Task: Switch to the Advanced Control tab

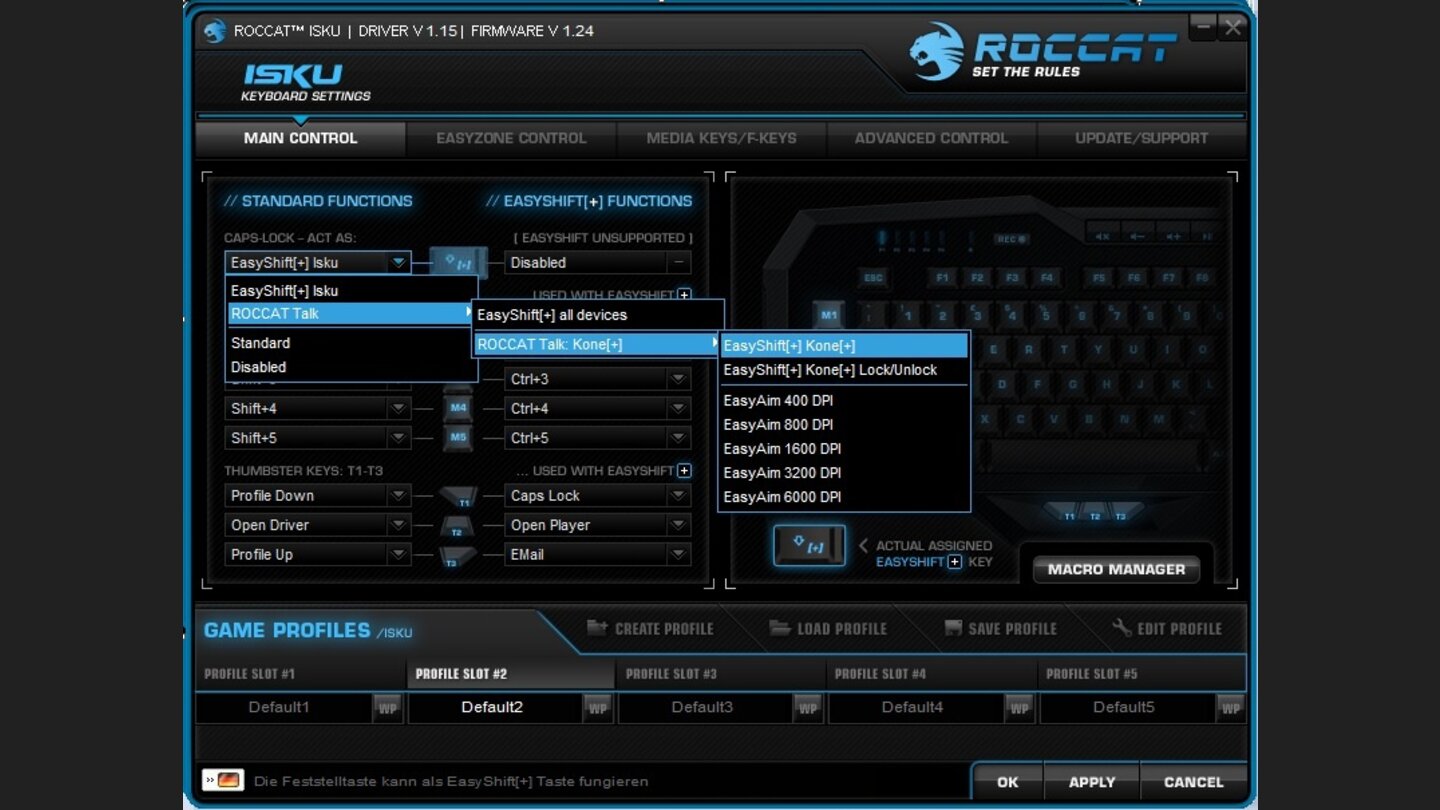Action: coord(931,138)
